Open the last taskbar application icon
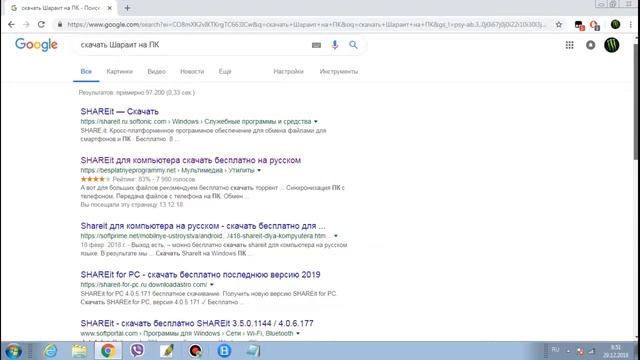Viewport: 640px width, 360px height. coord(253,351)
